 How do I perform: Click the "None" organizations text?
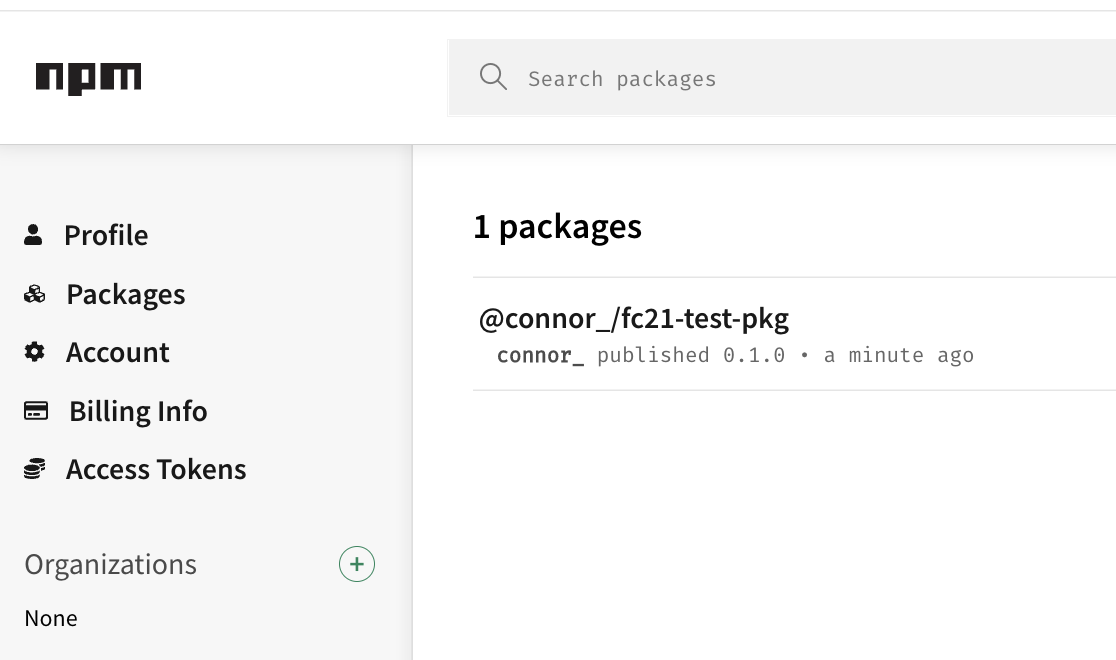coord(51,618)
